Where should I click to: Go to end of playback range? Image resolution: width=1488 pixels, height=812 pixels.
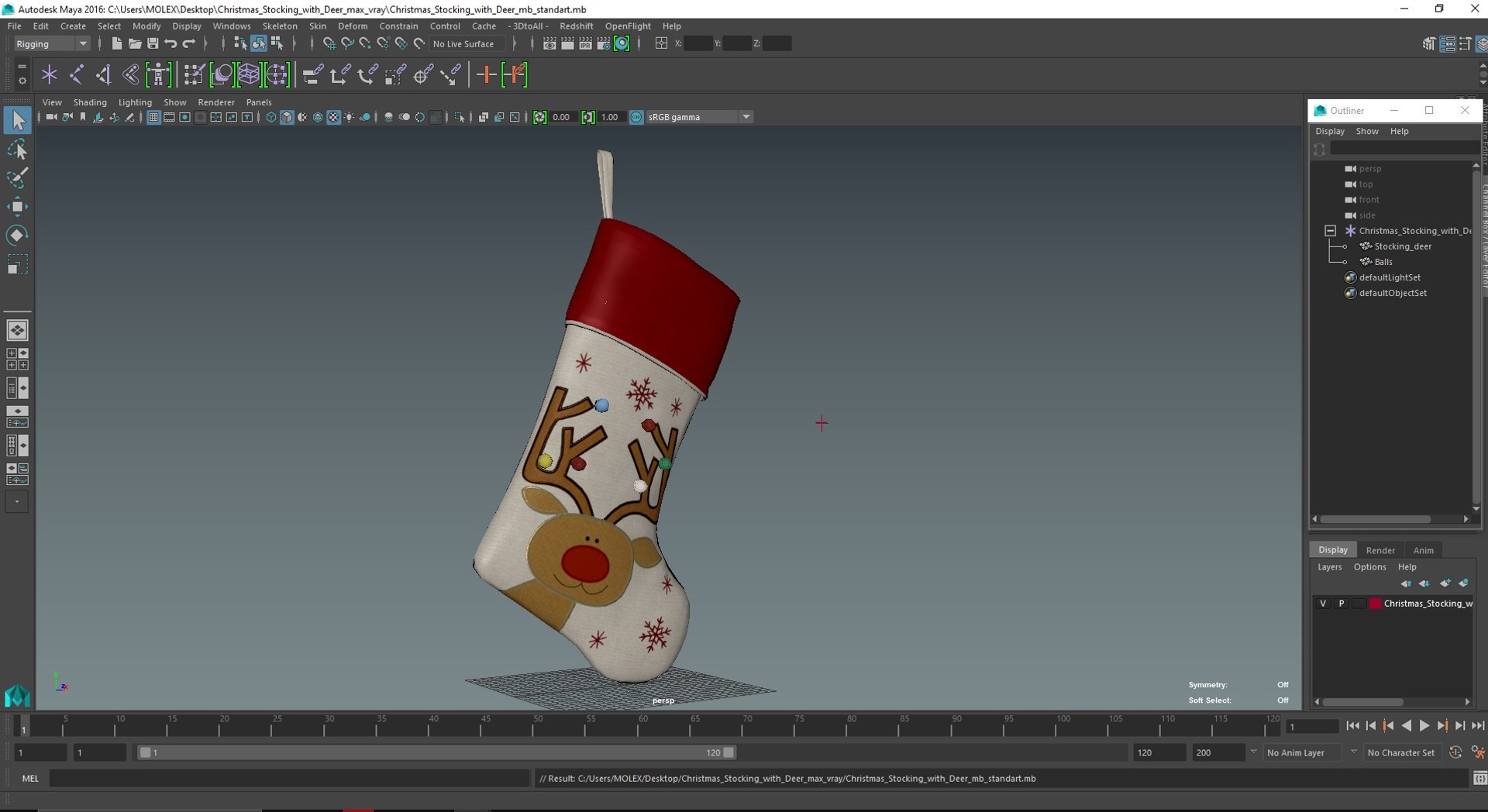pos(1478,726)
